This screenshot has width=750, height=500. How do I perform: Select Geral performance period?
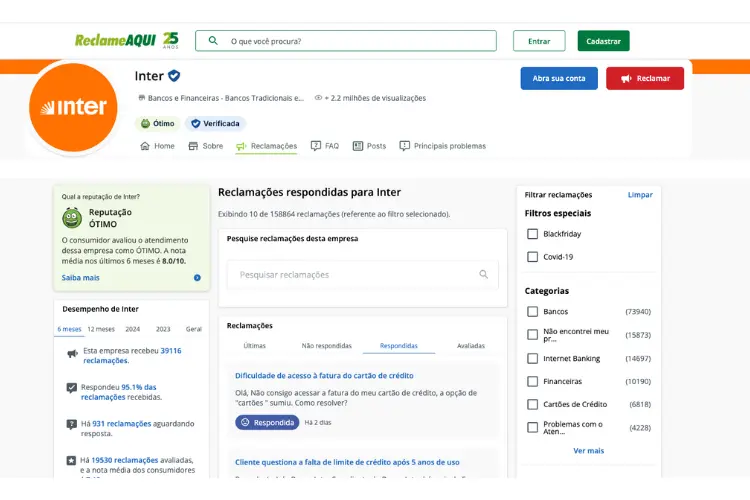coord(194,329)
